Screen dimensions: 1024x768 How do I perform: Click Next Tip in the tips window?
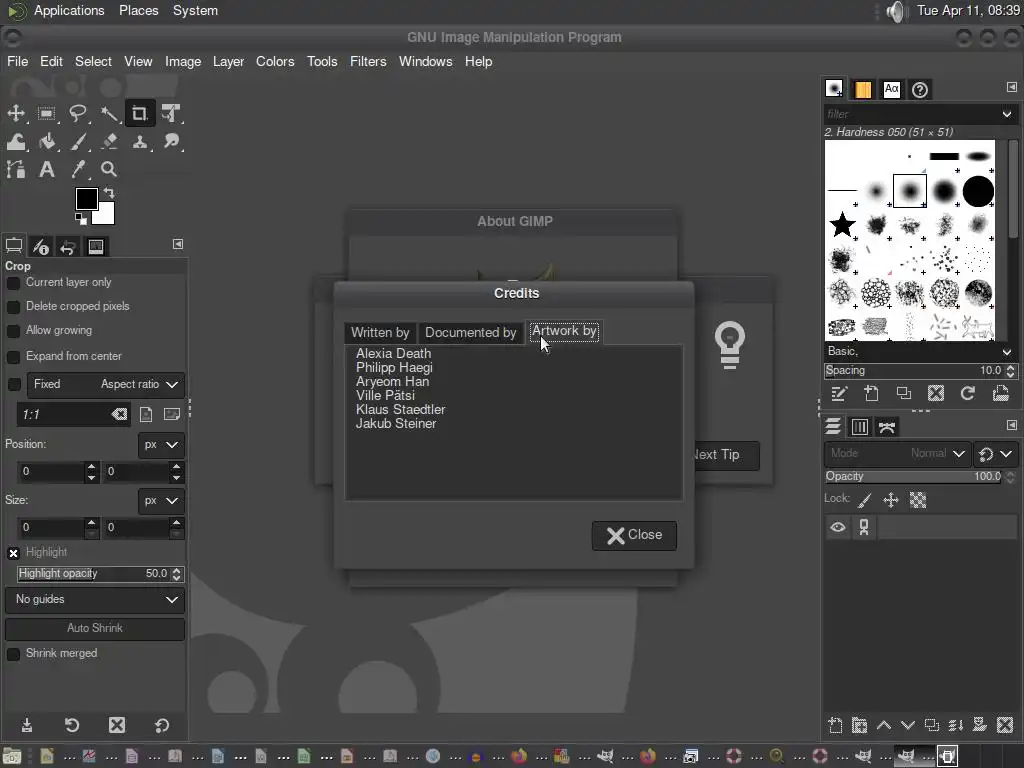pos(726,455)
